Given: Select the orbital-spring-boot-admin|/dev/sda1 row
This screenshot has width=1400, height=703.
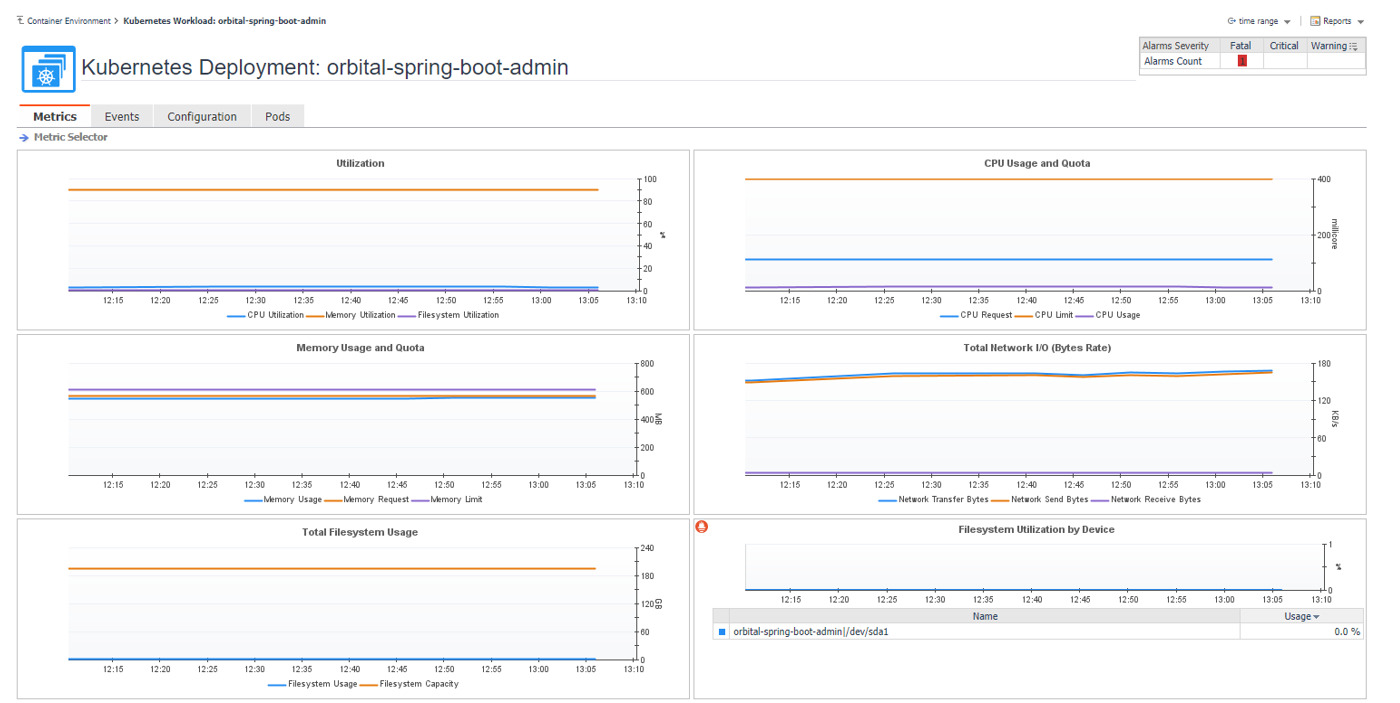Looking at the screenshot, I should [x=1038, y=632].
